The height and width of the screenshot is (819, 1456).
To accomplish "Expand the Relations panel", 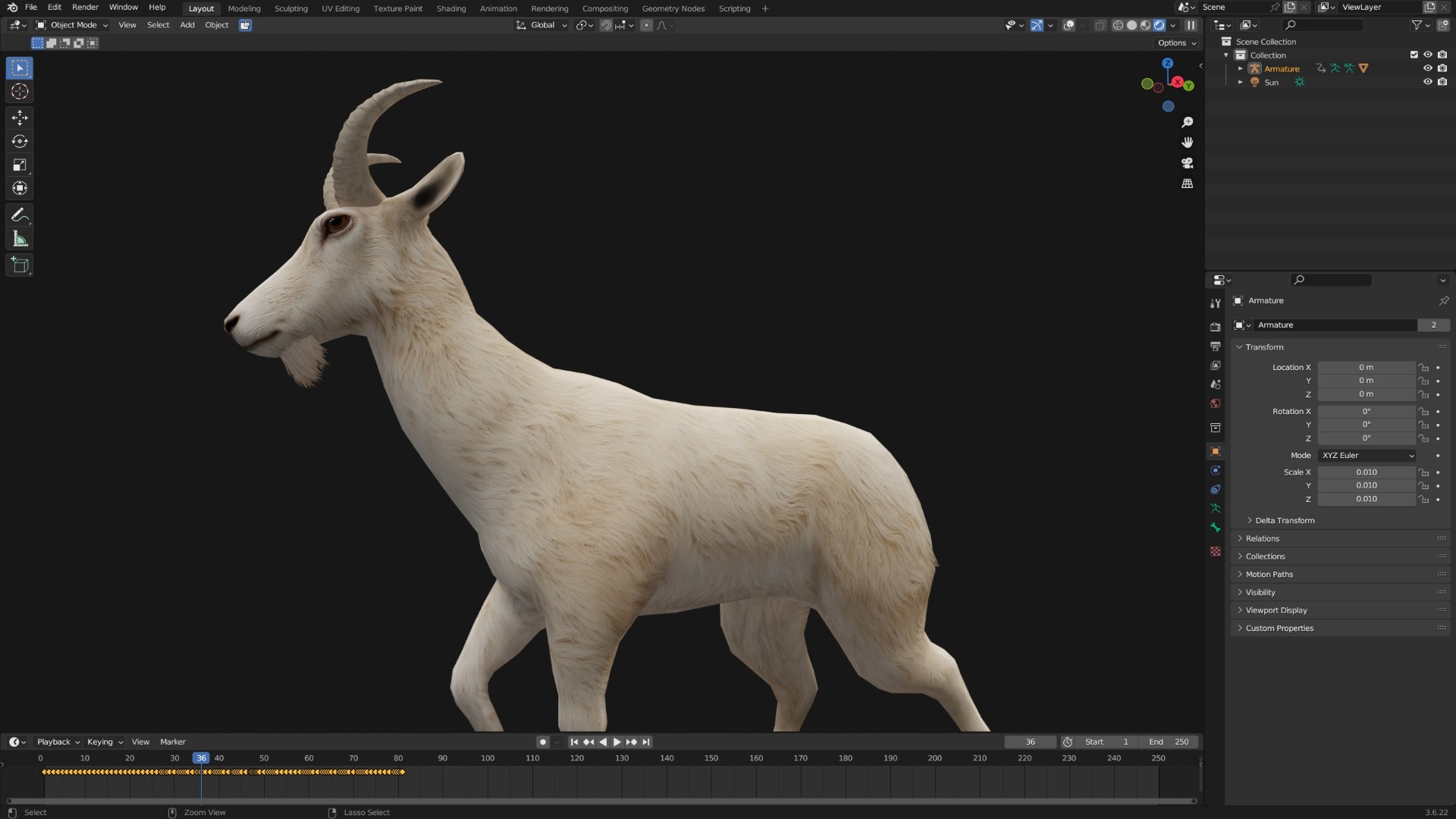I will 1262,539.
